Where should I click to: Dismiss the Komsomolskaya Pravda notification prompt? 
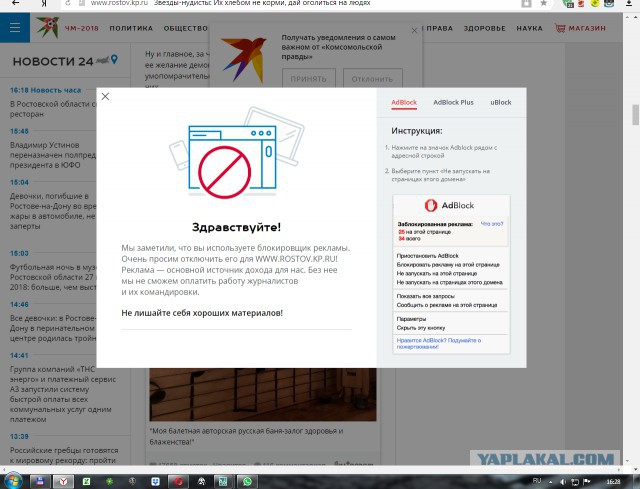pos(414,31)
